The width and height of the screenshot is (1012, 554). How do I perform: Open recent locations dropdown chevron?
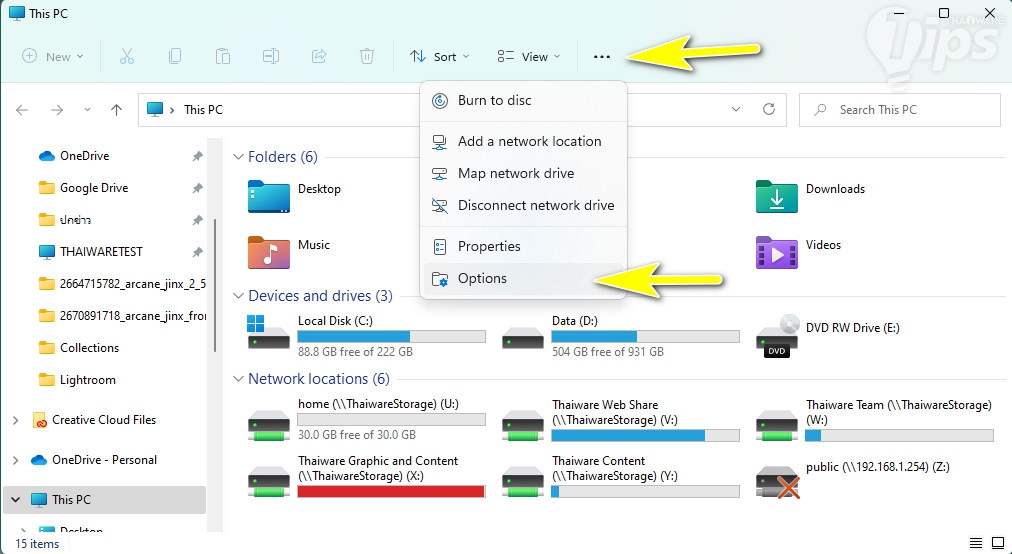(x=87, y=110)
